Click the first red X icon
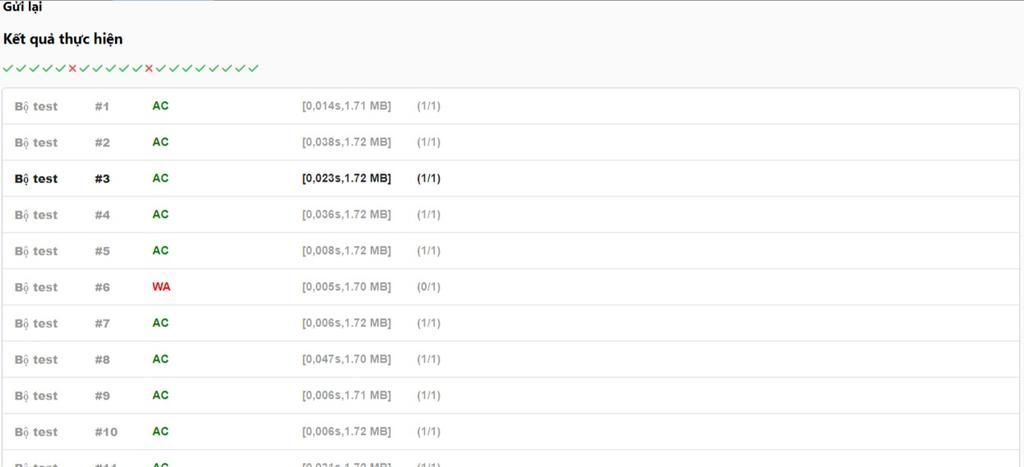The width and height of the screenshot is (1024, 467). 72,68
